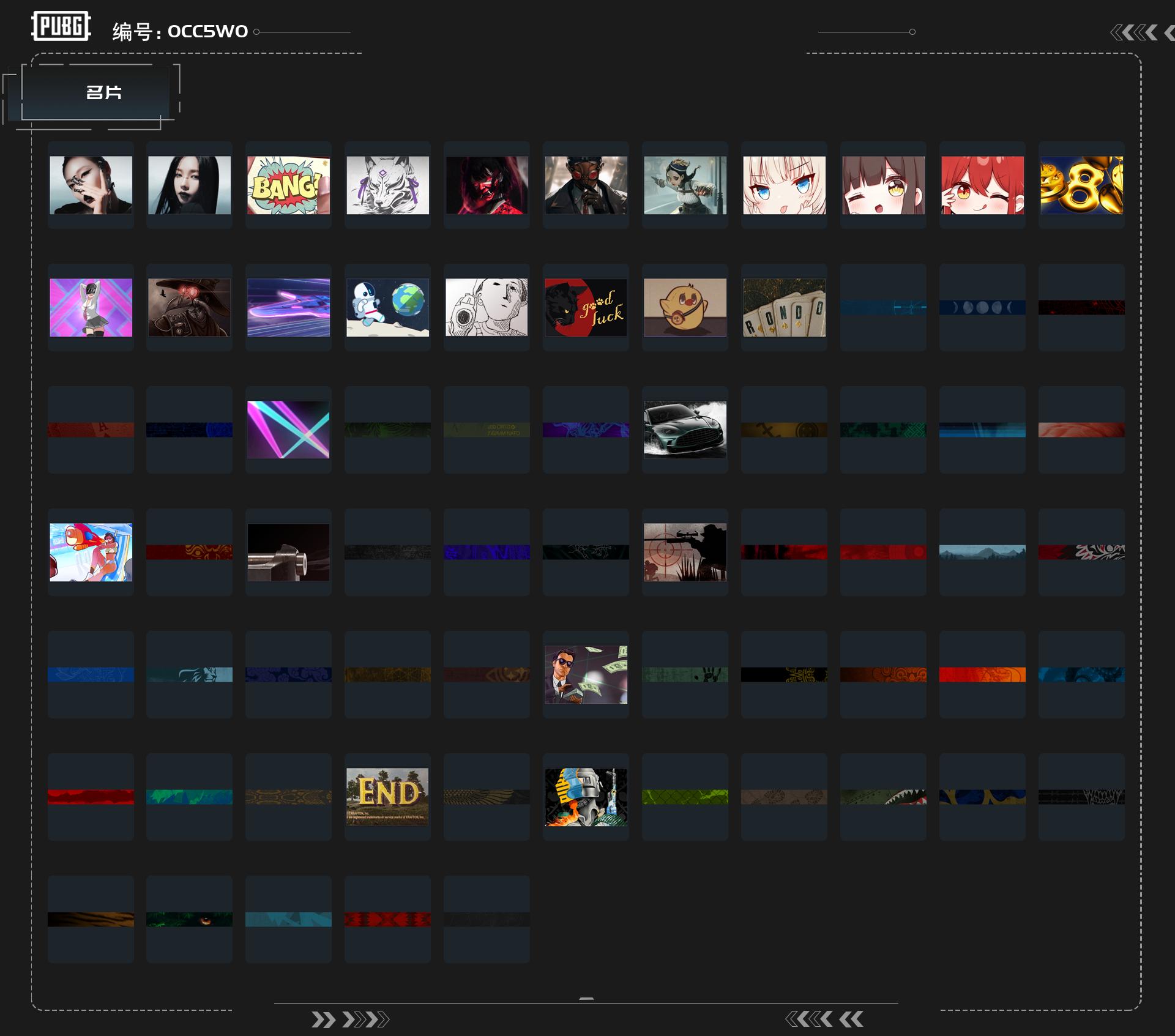Choose the green sports car nameplate
1175x1036 pixels.
coord(685,430)
